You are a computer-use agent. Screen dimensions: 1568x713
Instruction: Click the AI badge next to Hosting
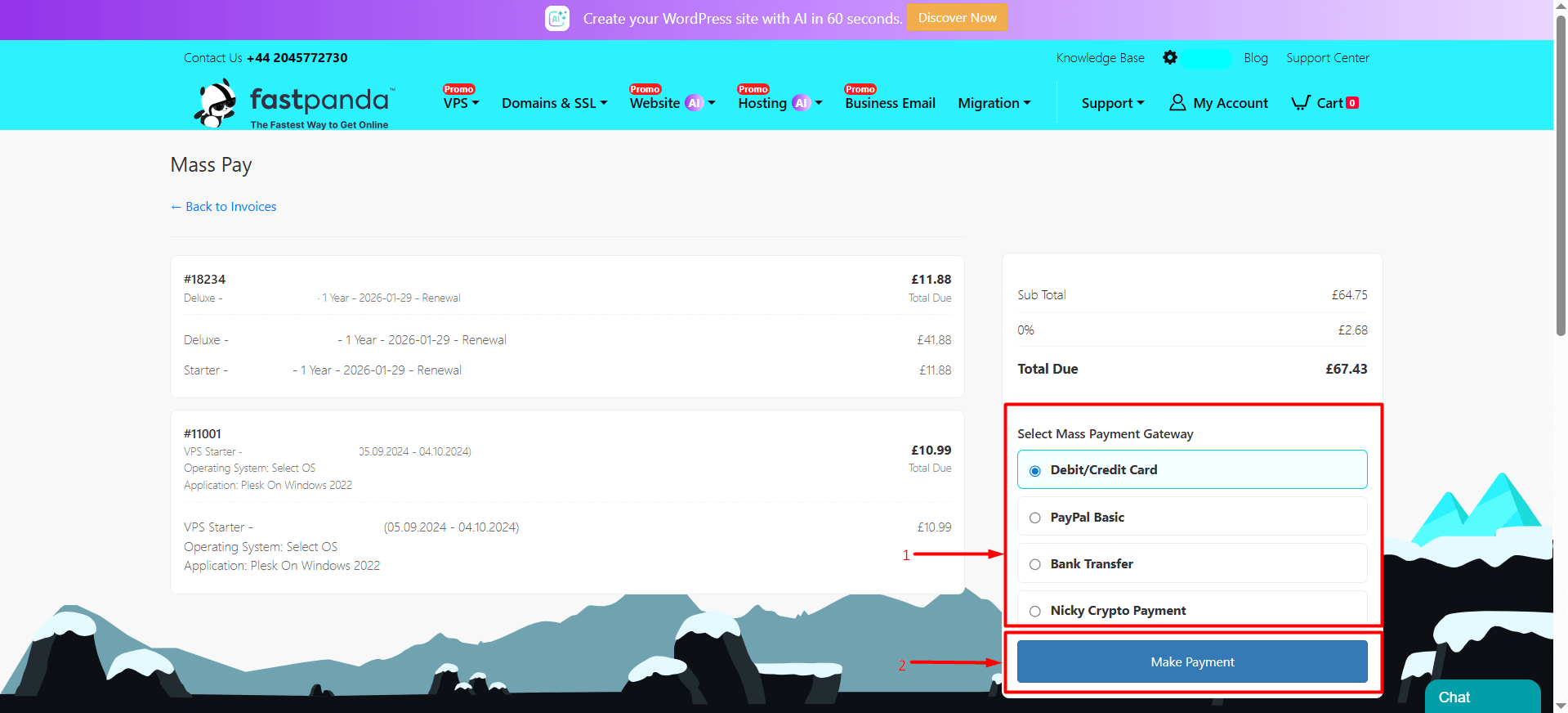tap(802, 103)
